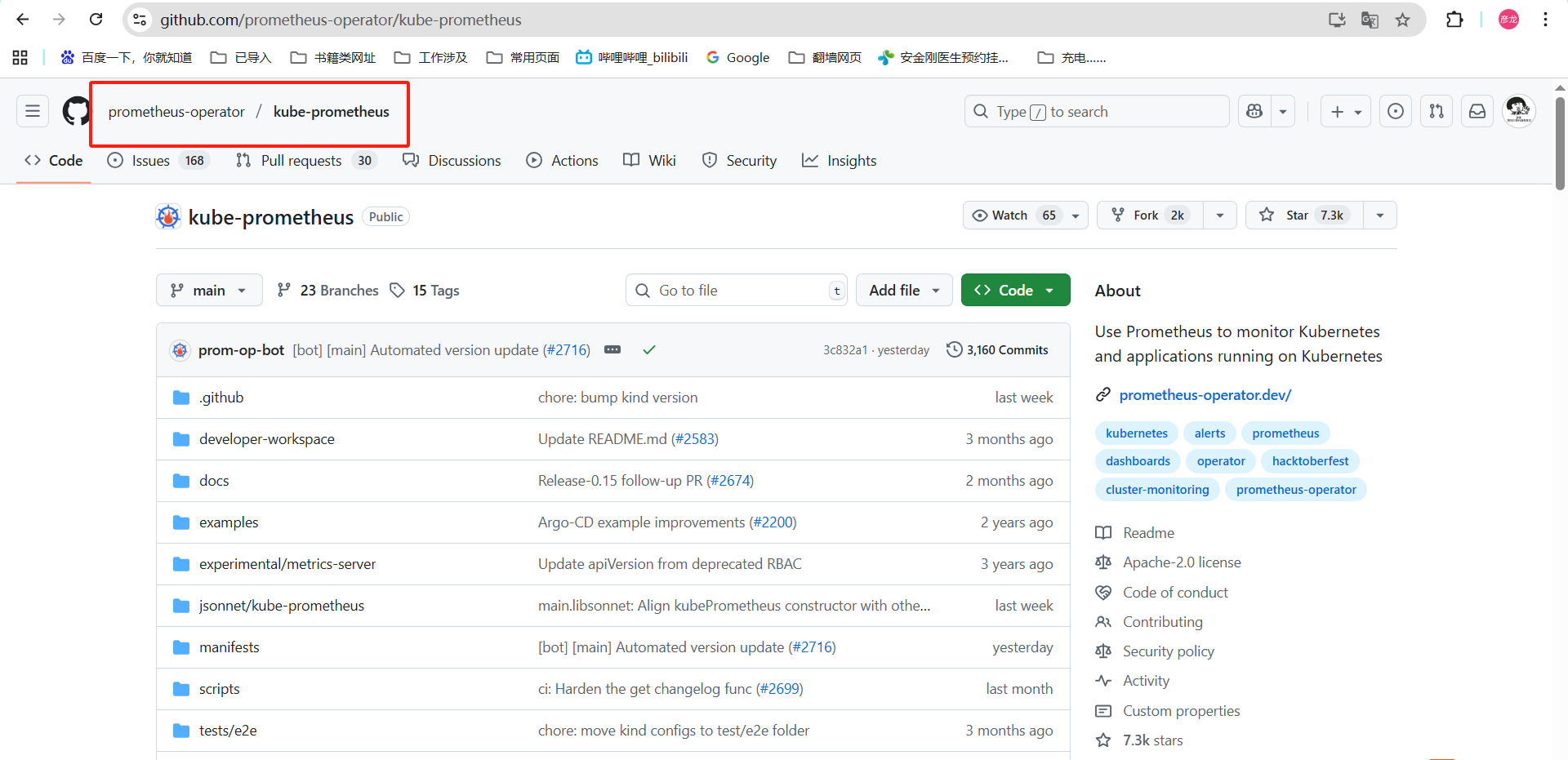1568x760 pixels.
Task: Open the Add file dropdown
Action: tap(904, 290)
